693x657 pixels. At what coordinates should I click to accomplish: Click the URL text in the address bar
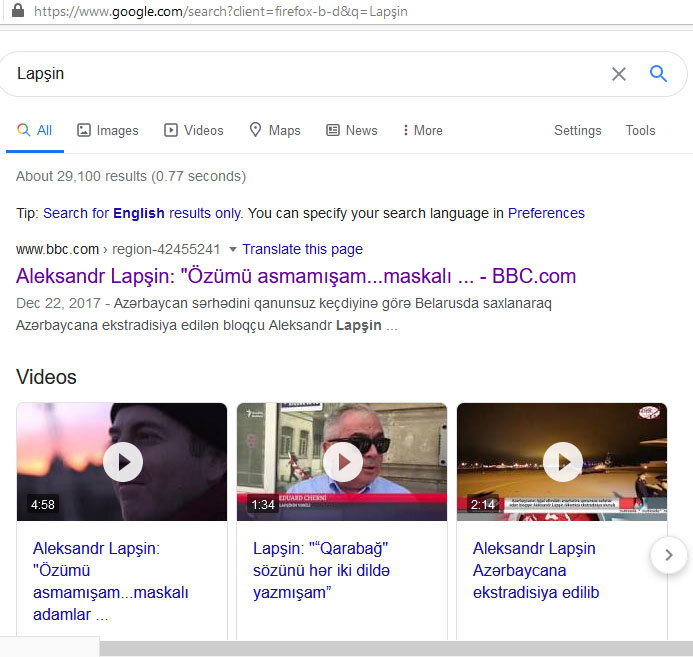pyautogui.click(x=221, y=11)
